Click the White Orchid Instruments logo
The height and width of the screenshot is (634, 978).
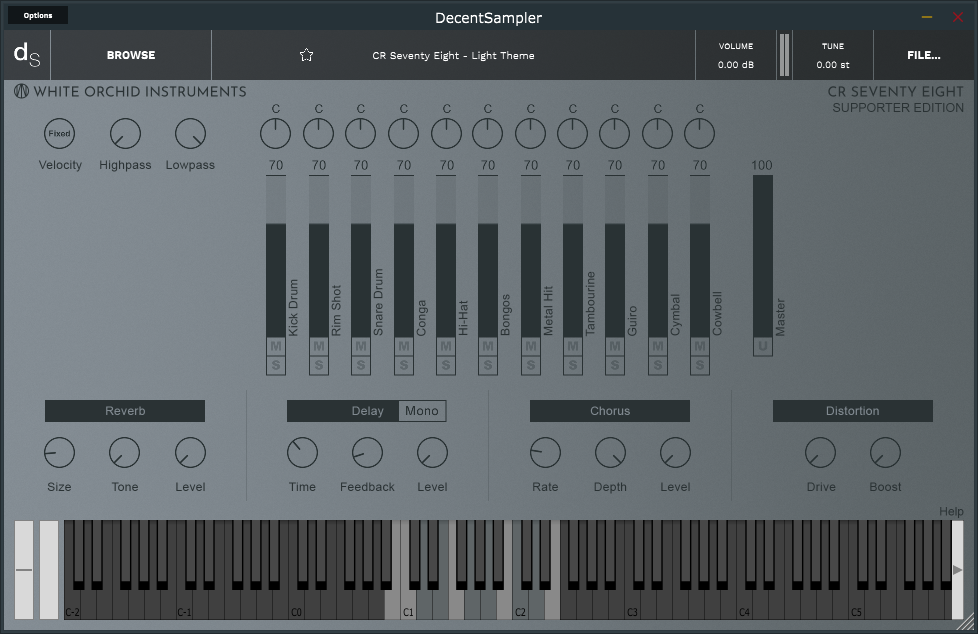tap(21, 92)
